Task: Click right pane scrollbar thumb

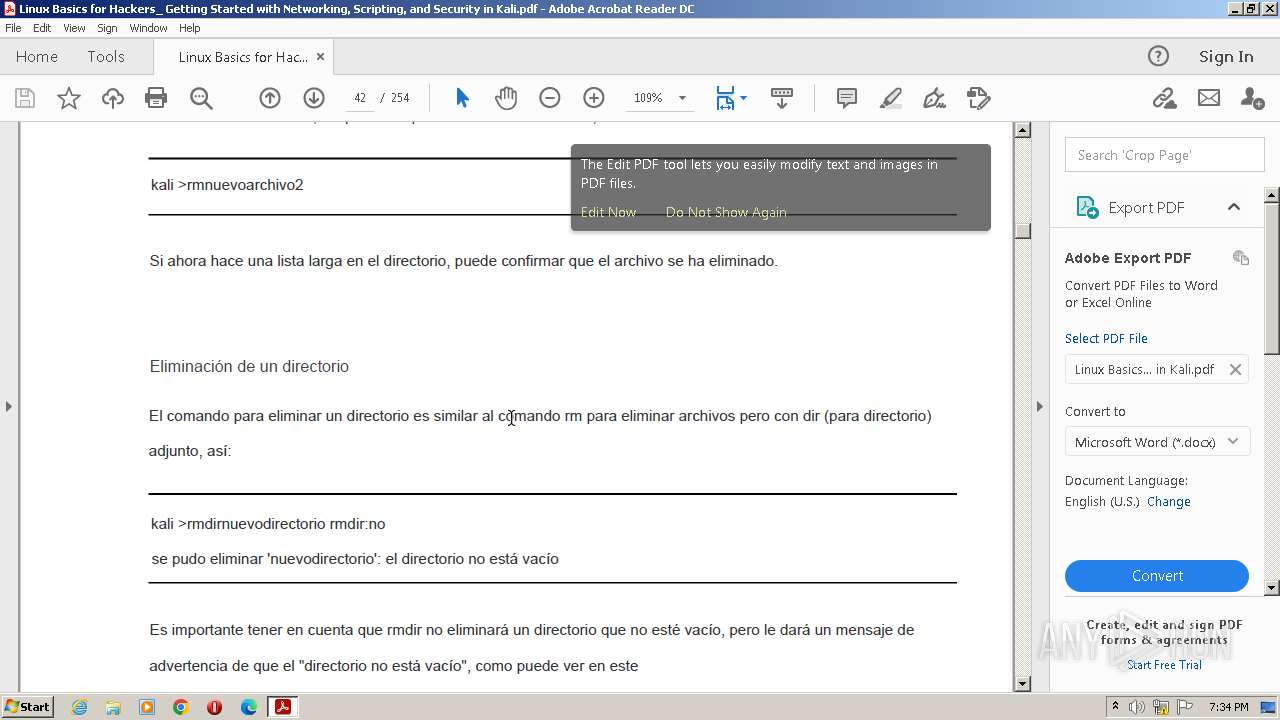Action: click(1272, 278)
